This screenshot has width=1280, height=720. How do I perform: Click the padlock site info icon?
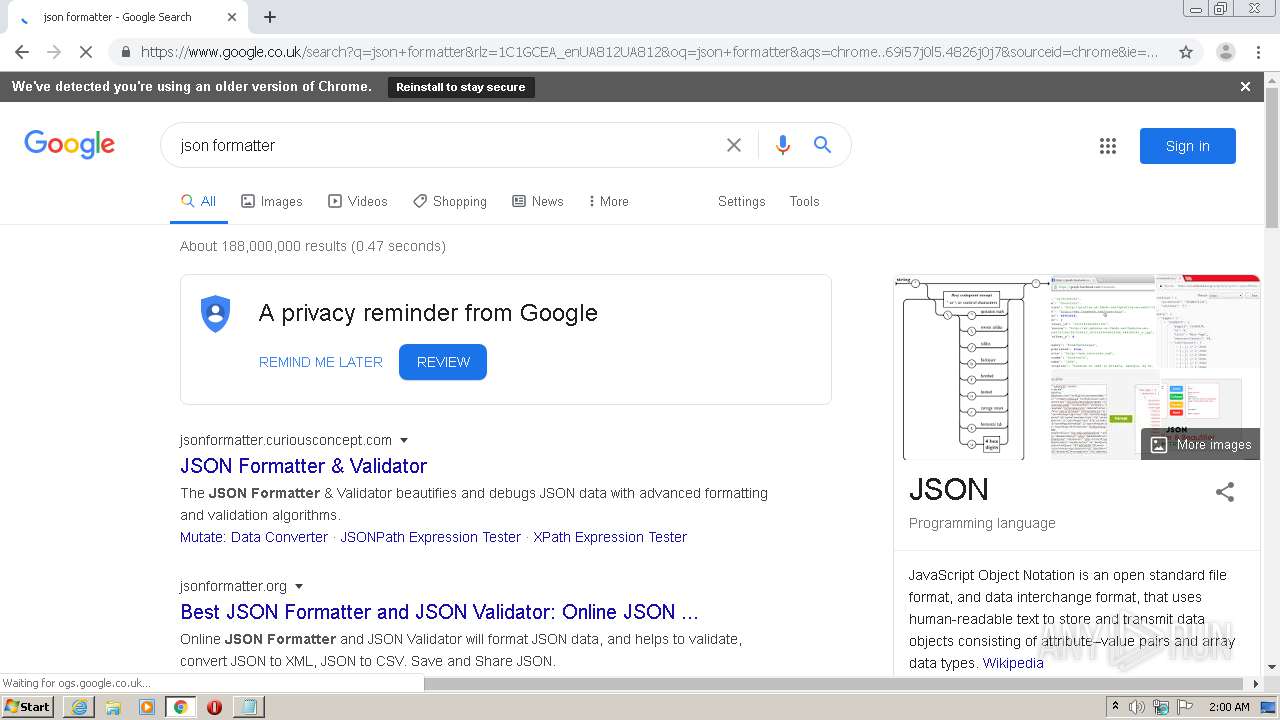click(x=125, y=52)
